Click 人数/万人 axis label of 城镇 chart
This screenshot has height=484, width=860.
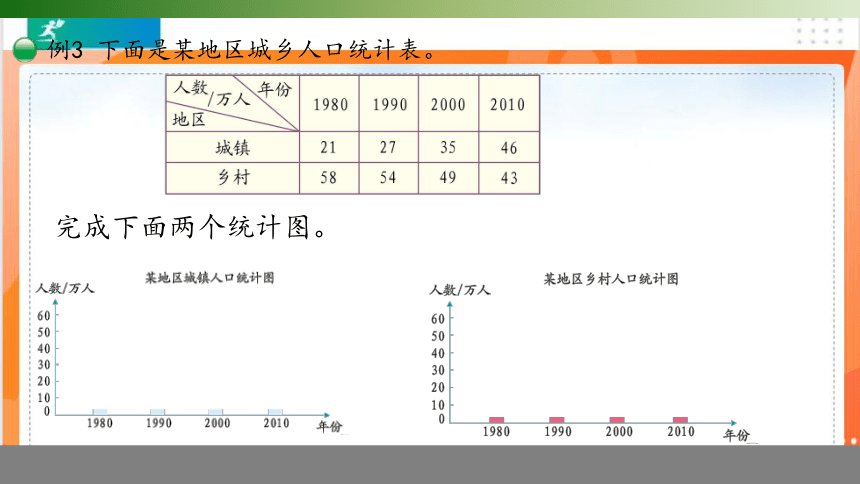[65, 288]
